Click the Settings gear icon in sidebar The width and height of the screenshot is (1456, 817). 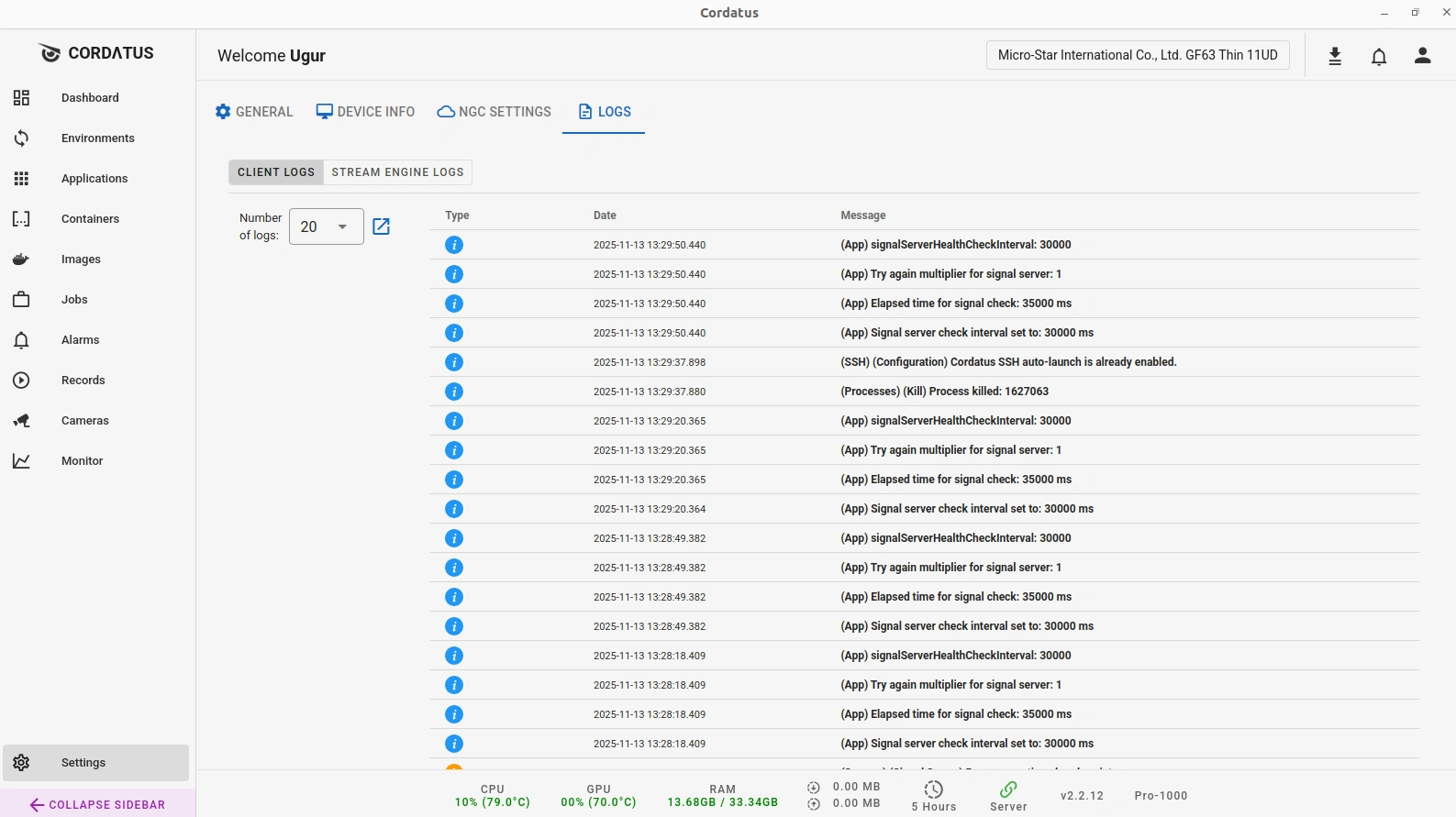coord(21,763)
